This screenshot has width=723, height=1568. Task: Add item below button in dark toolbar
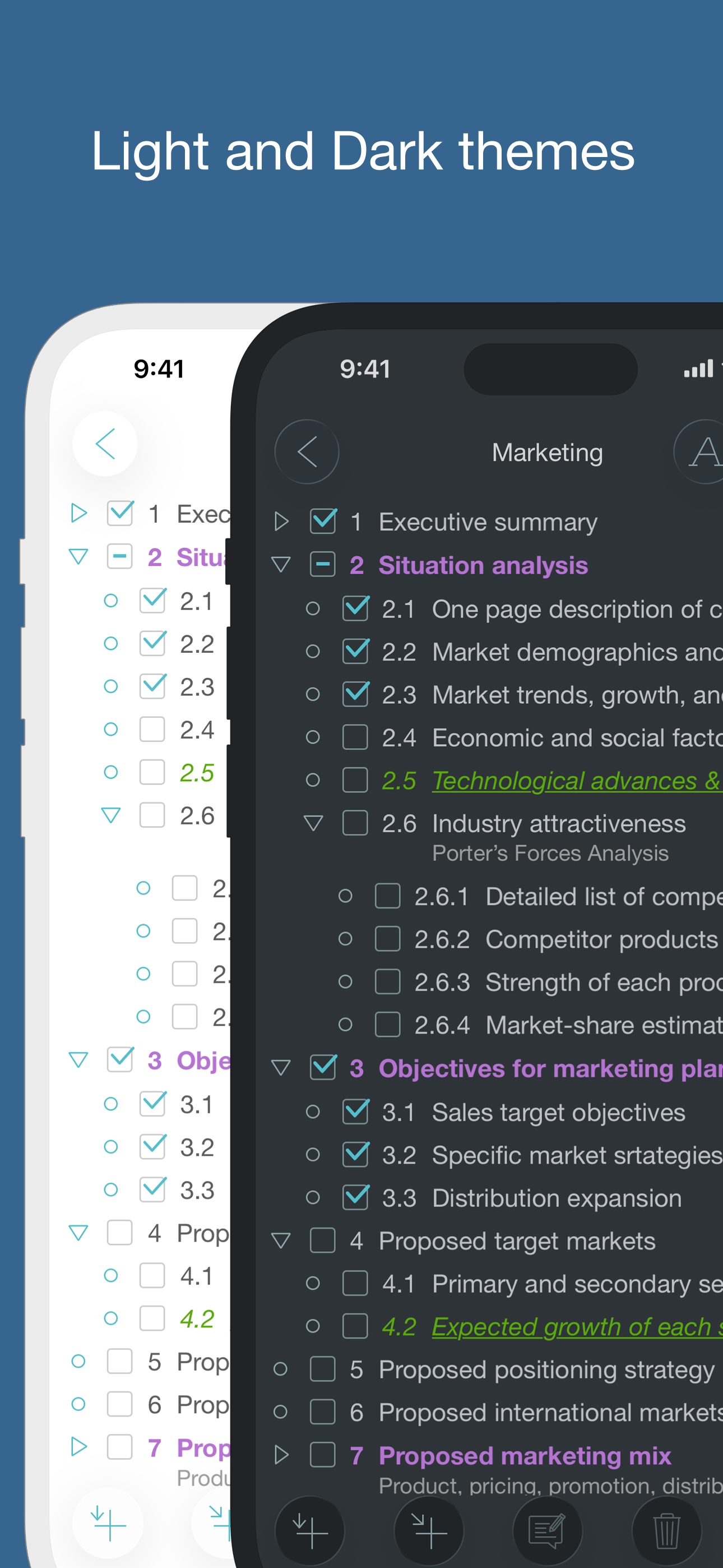tap(310, 1530)
